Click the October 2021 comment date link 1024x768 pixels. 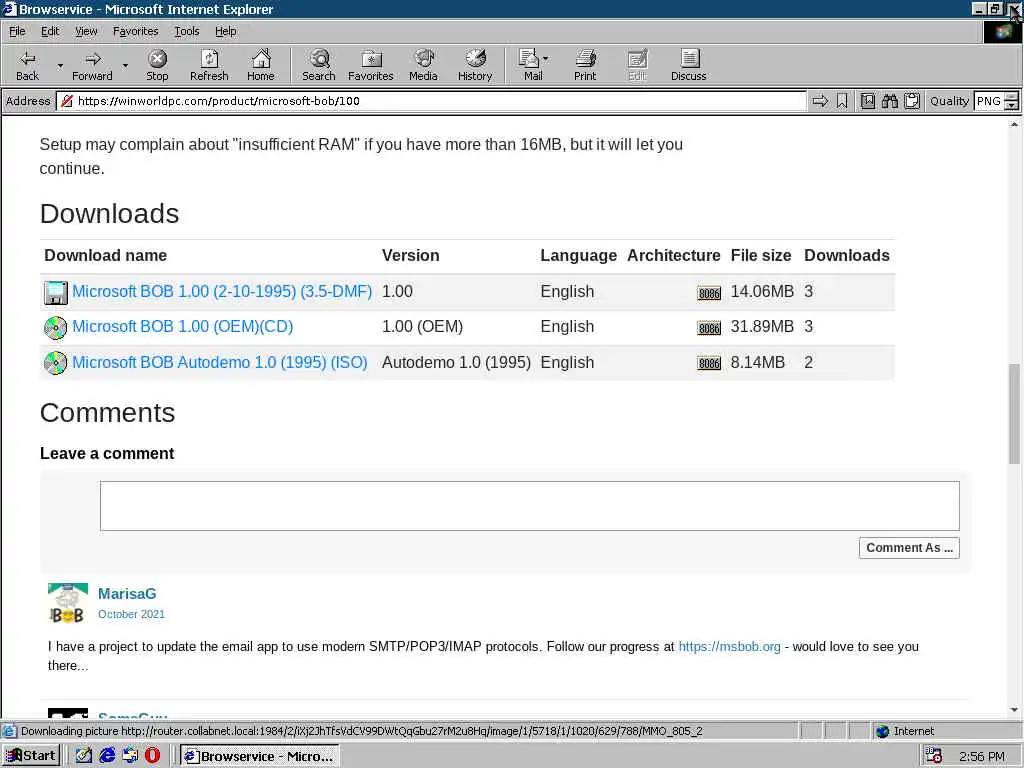pos(131,615)
